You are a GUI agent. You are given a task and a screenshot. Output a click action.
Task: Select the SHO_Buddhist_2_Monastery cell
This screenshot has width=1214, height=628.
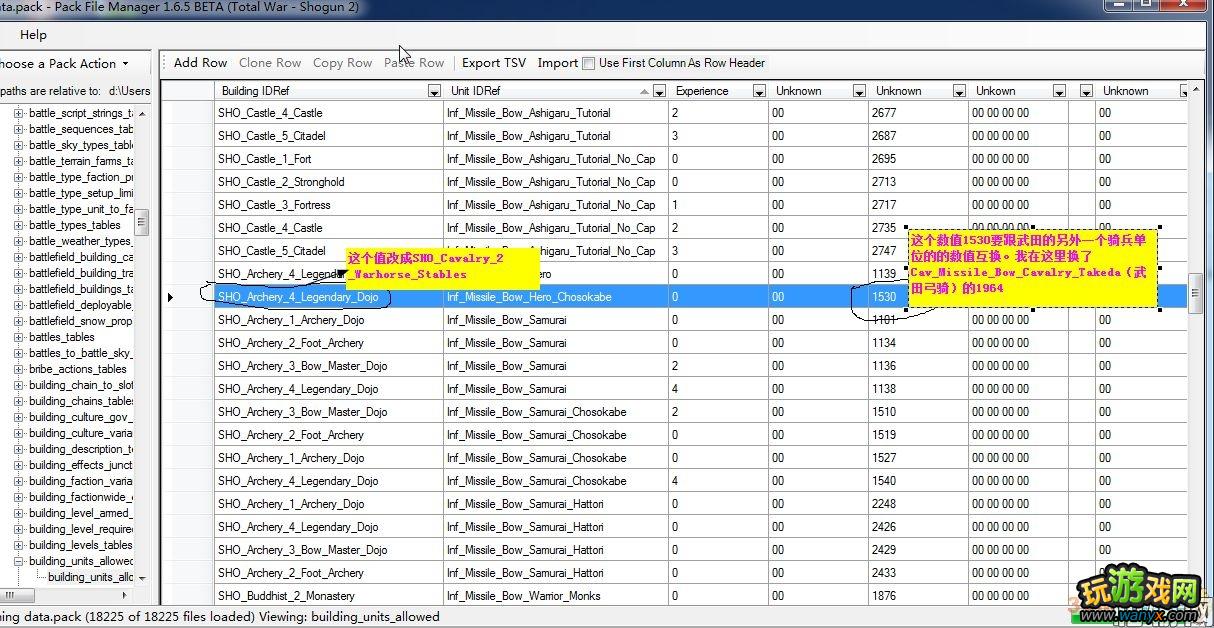[x=328, y=596]
